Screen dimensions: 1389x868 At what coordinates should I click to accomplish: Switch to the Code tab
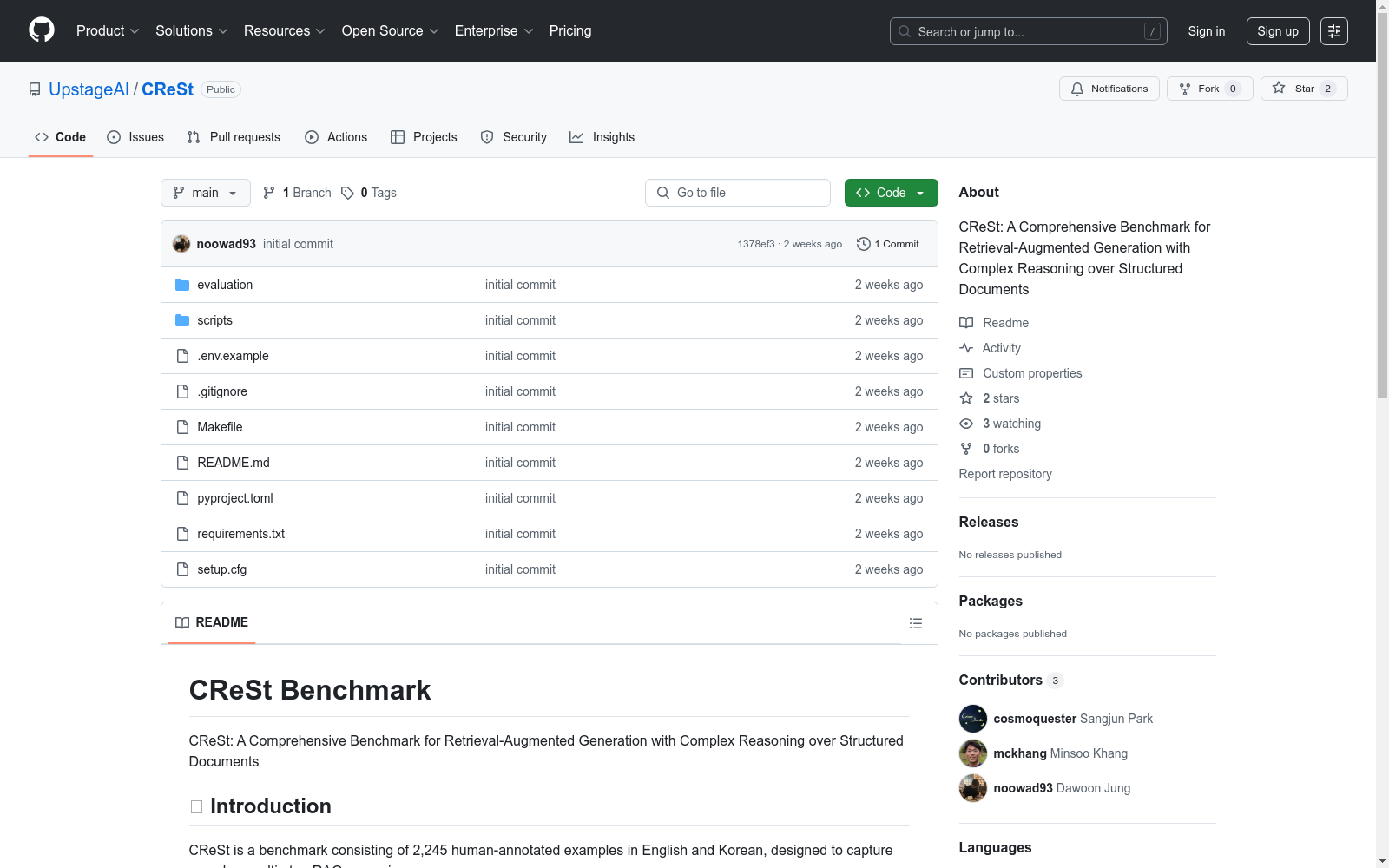coord(61,137)
